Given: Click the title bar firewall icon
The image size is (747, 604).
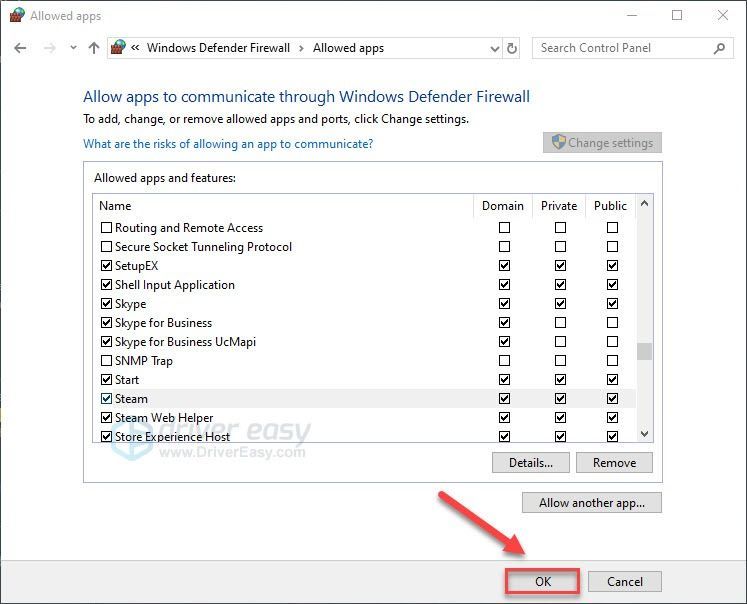Looking at the screenshot, I should coord(17,15).
